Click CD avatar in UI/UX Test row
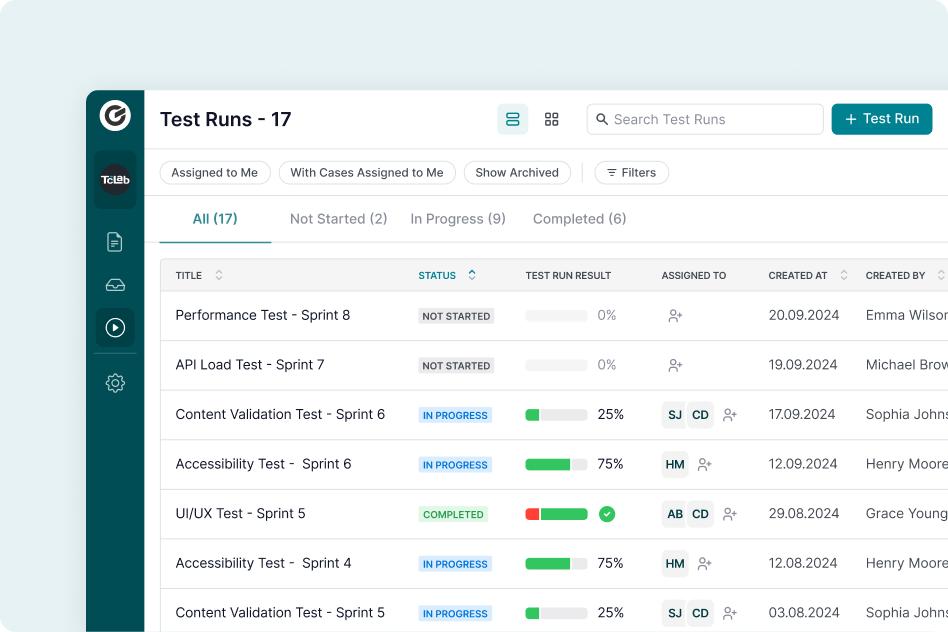 tap(700, 514)
